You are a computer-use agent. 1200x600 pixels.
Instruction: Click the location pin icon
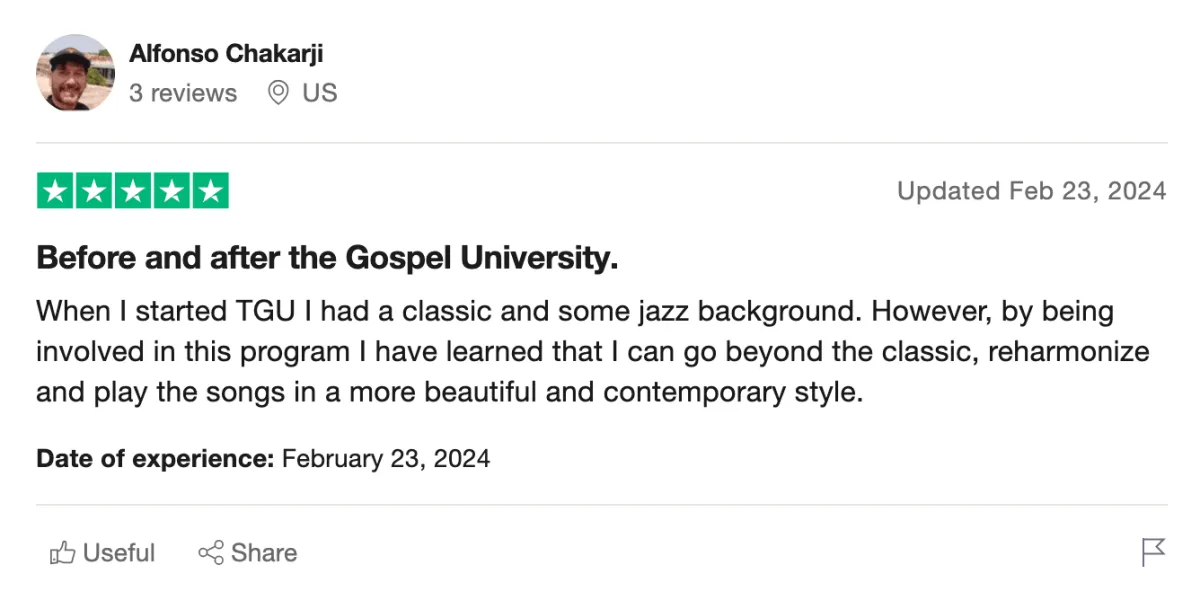pyautogui.click(x=279, y=93)
